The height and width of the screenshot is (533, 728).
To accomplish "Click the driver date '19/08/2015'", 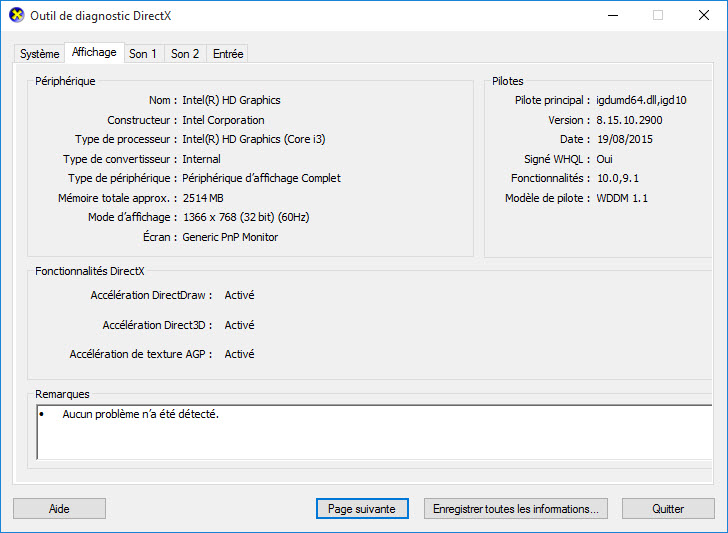I will point(625,139).
